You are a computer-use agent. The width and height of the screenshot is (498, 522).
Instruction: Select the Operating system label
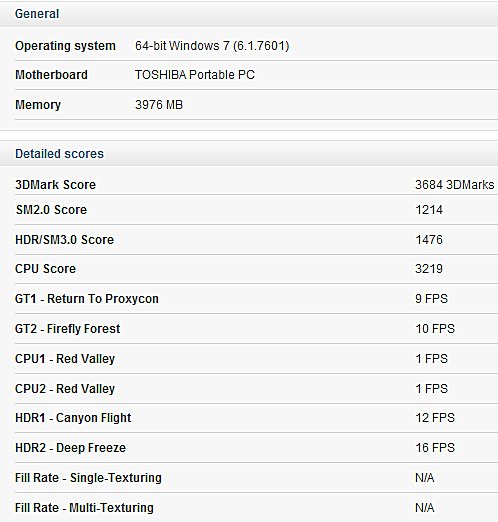coord(65,46)
